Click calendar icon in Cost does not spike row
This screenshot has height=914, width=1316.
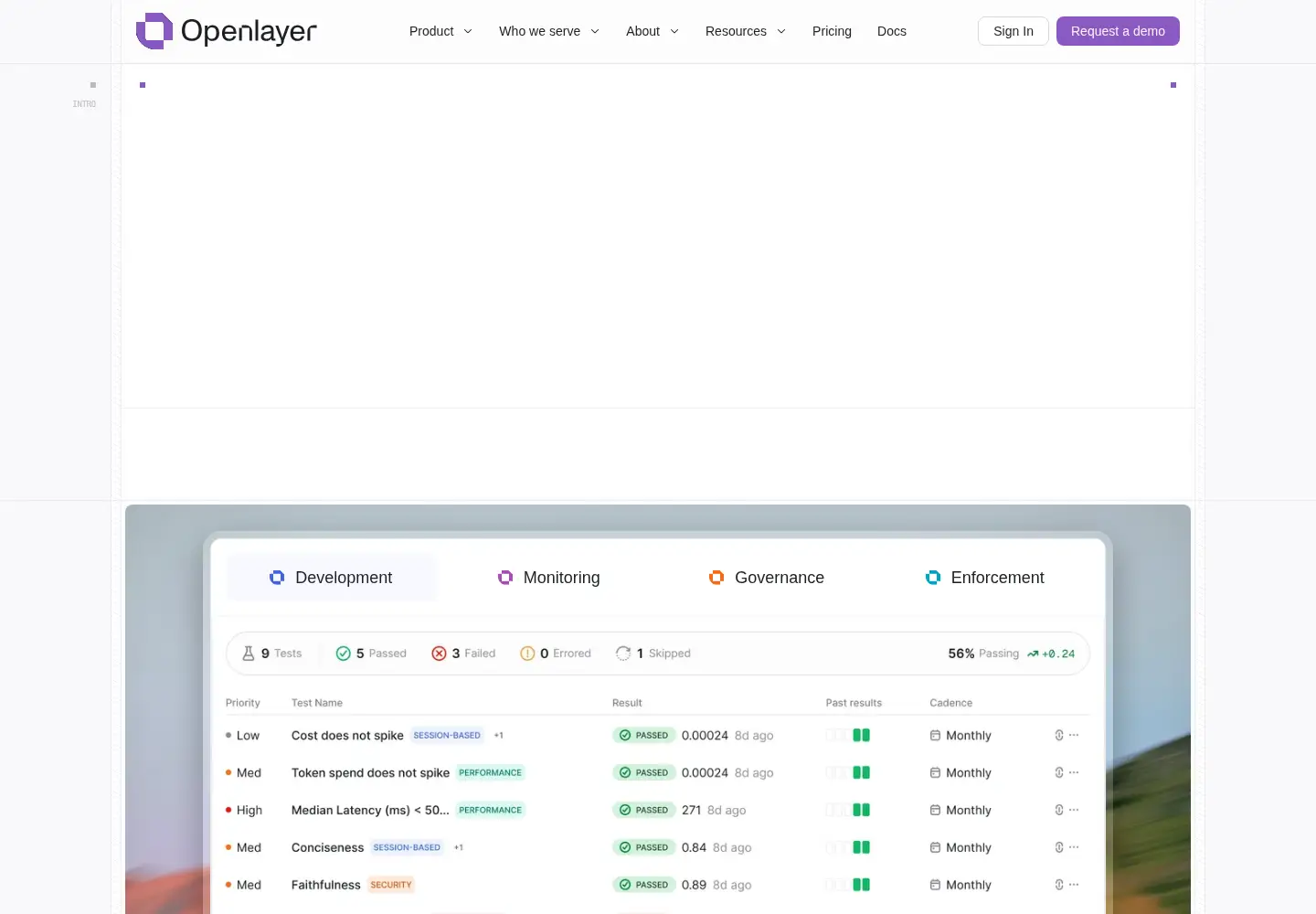tap(935, 735)
